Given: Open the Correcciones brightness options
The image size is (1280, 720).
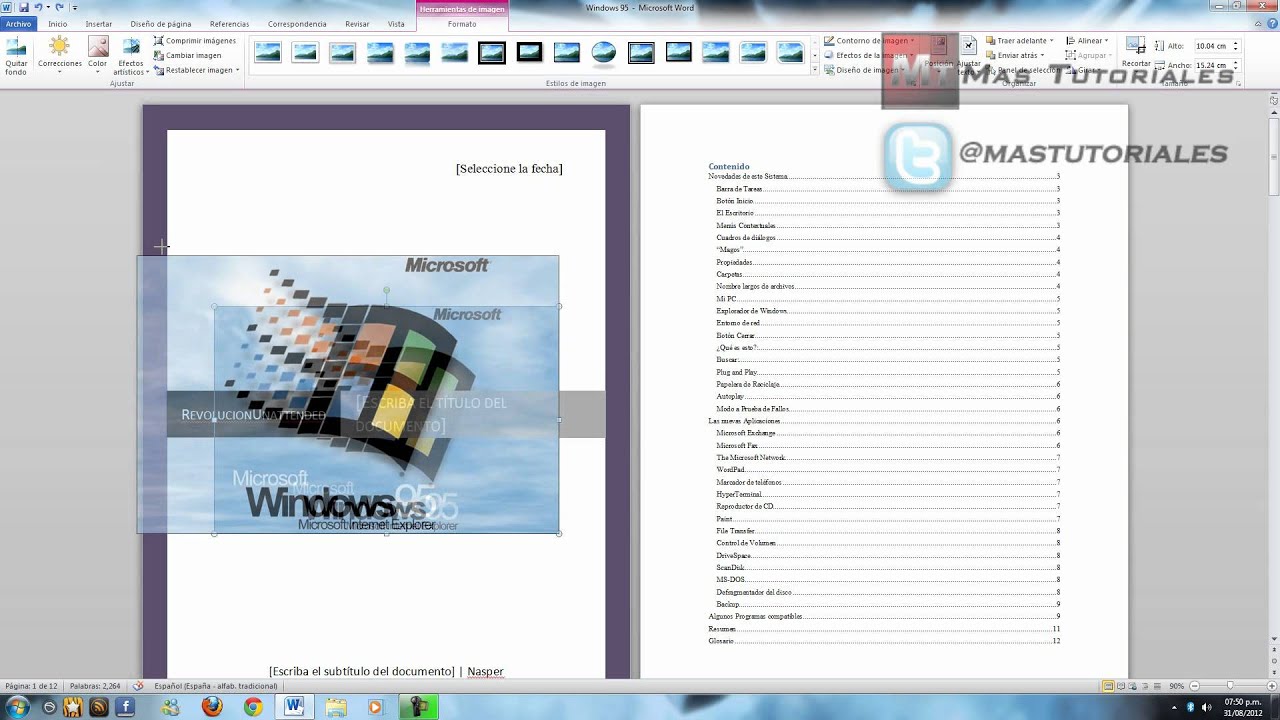Looking at the screenshot, I should click(x=60, y=54).
